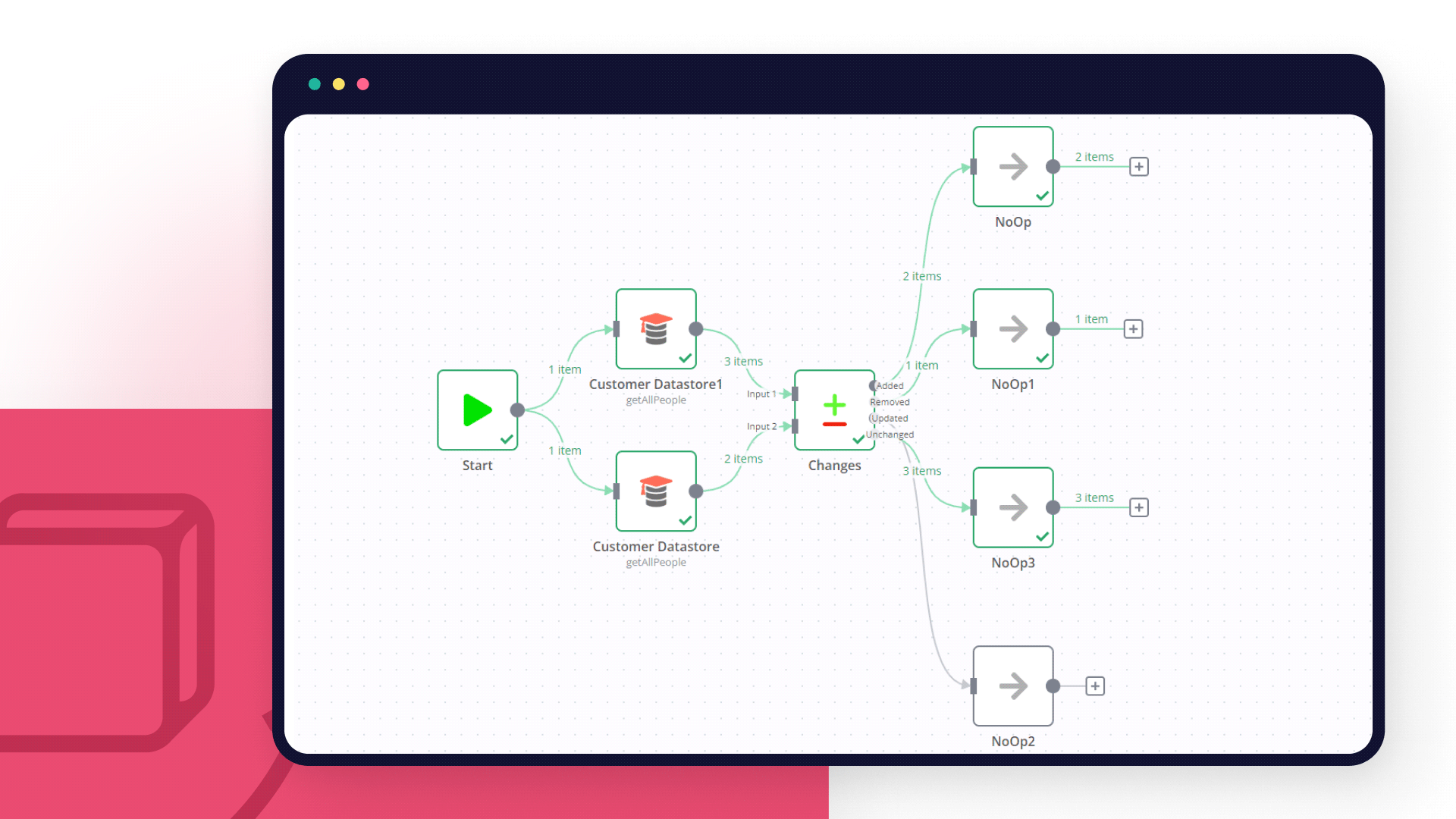Click the green dot in the window title bar
The width and height of the screenshot is (1456, 819).
[315, 84]
